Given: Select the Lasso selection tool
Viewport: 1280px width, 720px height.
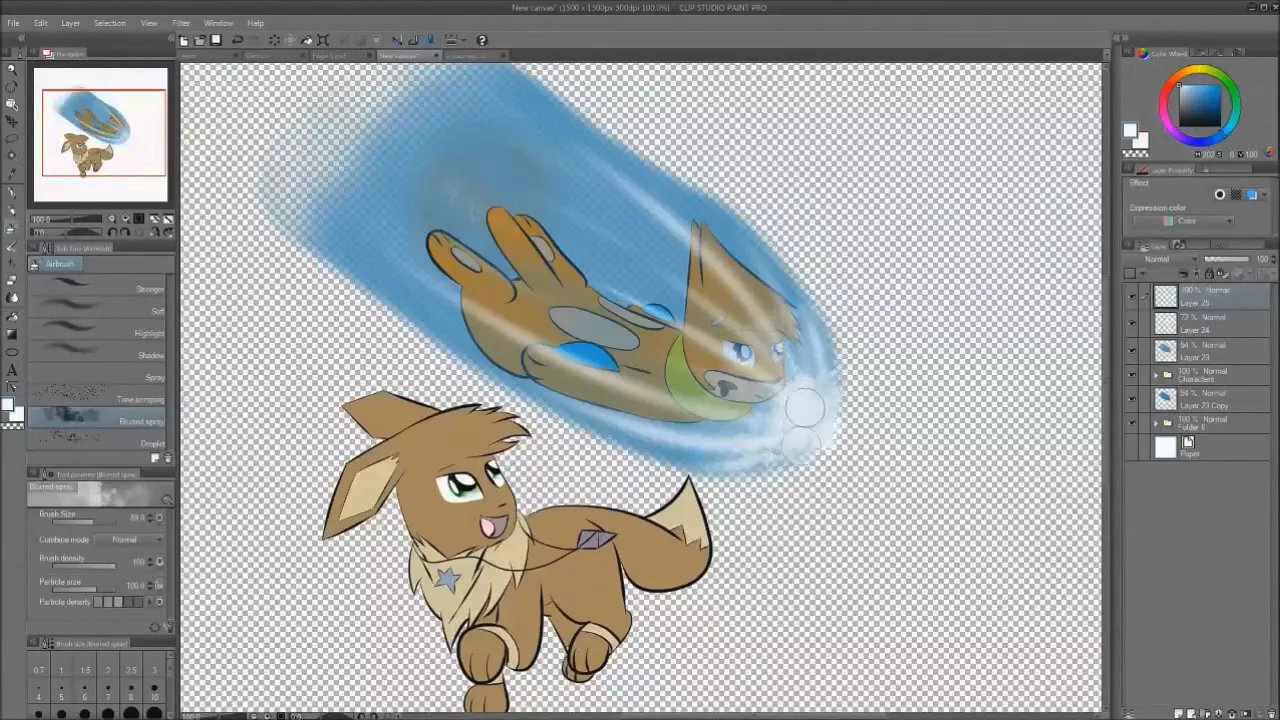Looking at the screenshot, I should [x=11, y=138].
